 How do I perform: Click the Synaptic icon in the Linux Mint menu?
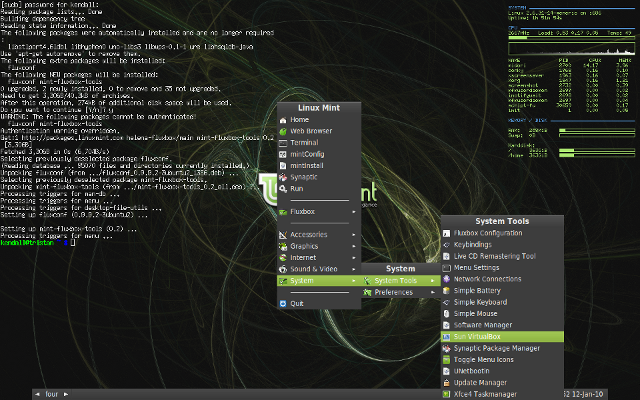coord(283,177)
